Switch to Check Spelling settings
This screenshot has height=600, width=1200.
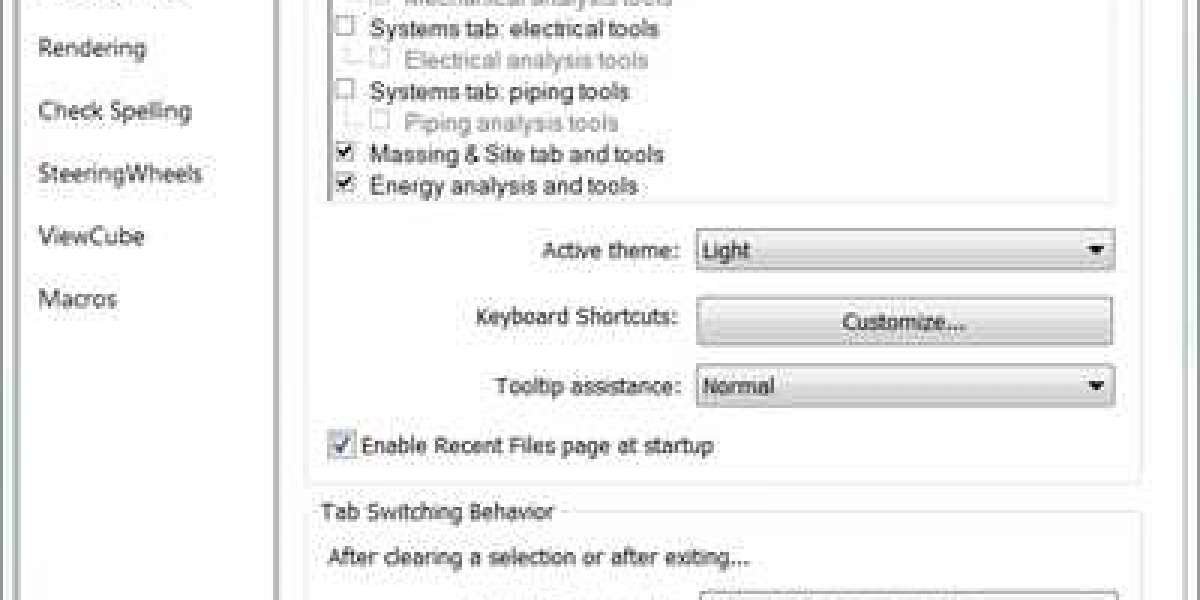pyautogui.click(x=114, y=111)
